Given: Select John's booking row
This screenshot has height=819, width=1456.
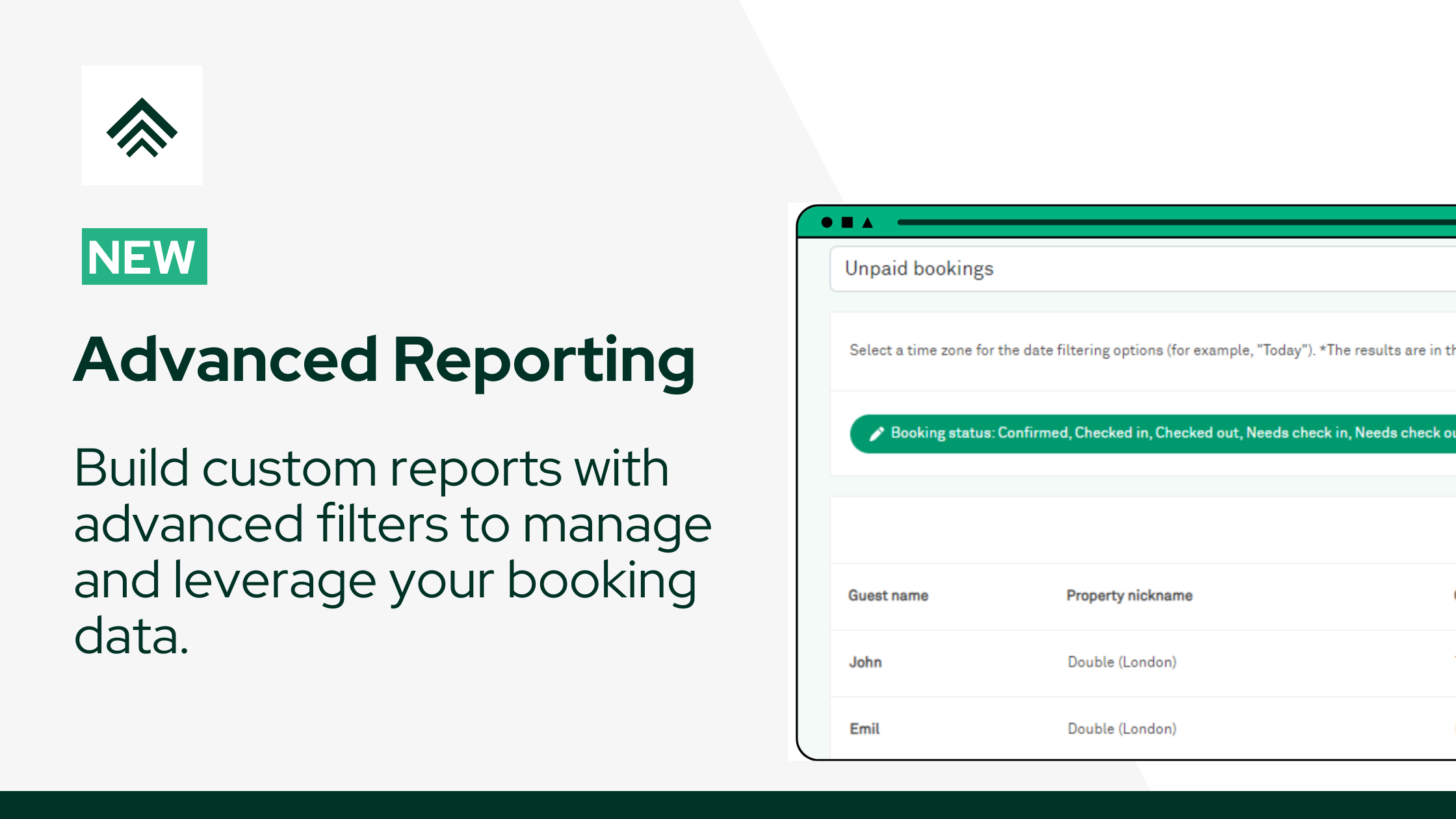Looking at the screenshot, I should (x=865, y=662).
